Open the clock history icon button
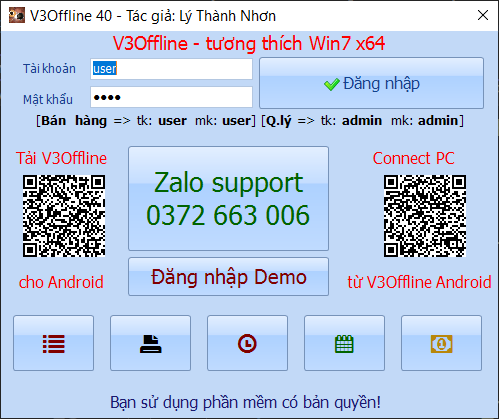The width and height of the screenshot is (499, 419). [x=247, y=343]
